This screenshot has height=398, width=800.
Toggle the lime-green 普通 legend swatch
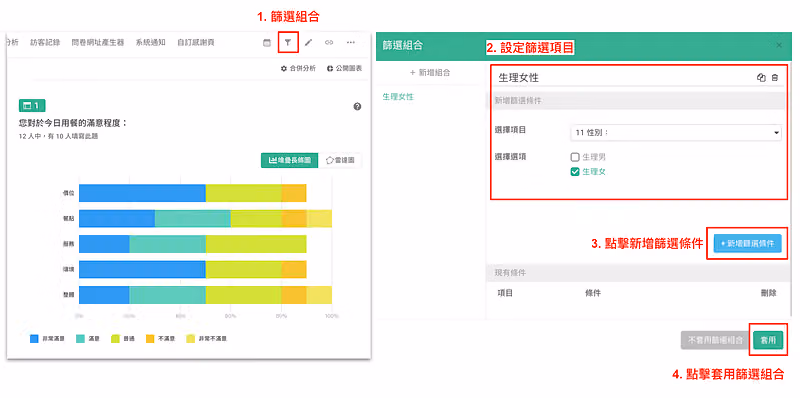[x=116, y=338]
